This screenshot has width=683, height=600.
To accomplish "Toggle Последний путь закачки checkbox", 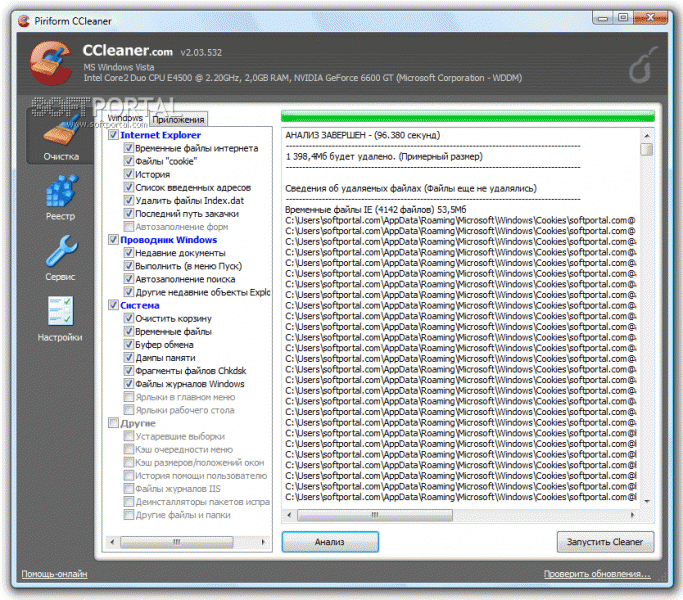I will click(128, 213).
